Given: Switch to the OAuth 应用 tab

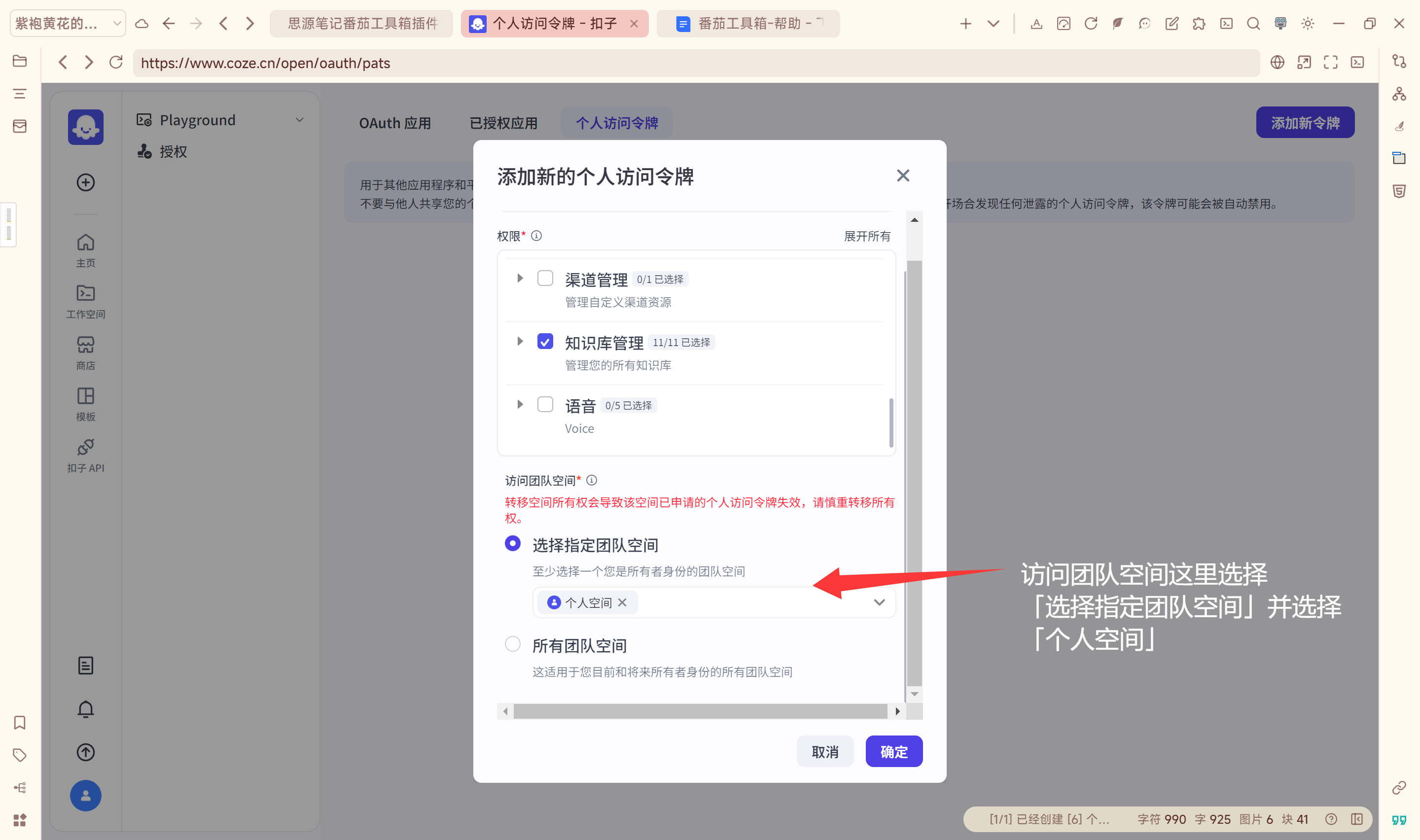Looking at the screenshot, I should pos(394,123).
